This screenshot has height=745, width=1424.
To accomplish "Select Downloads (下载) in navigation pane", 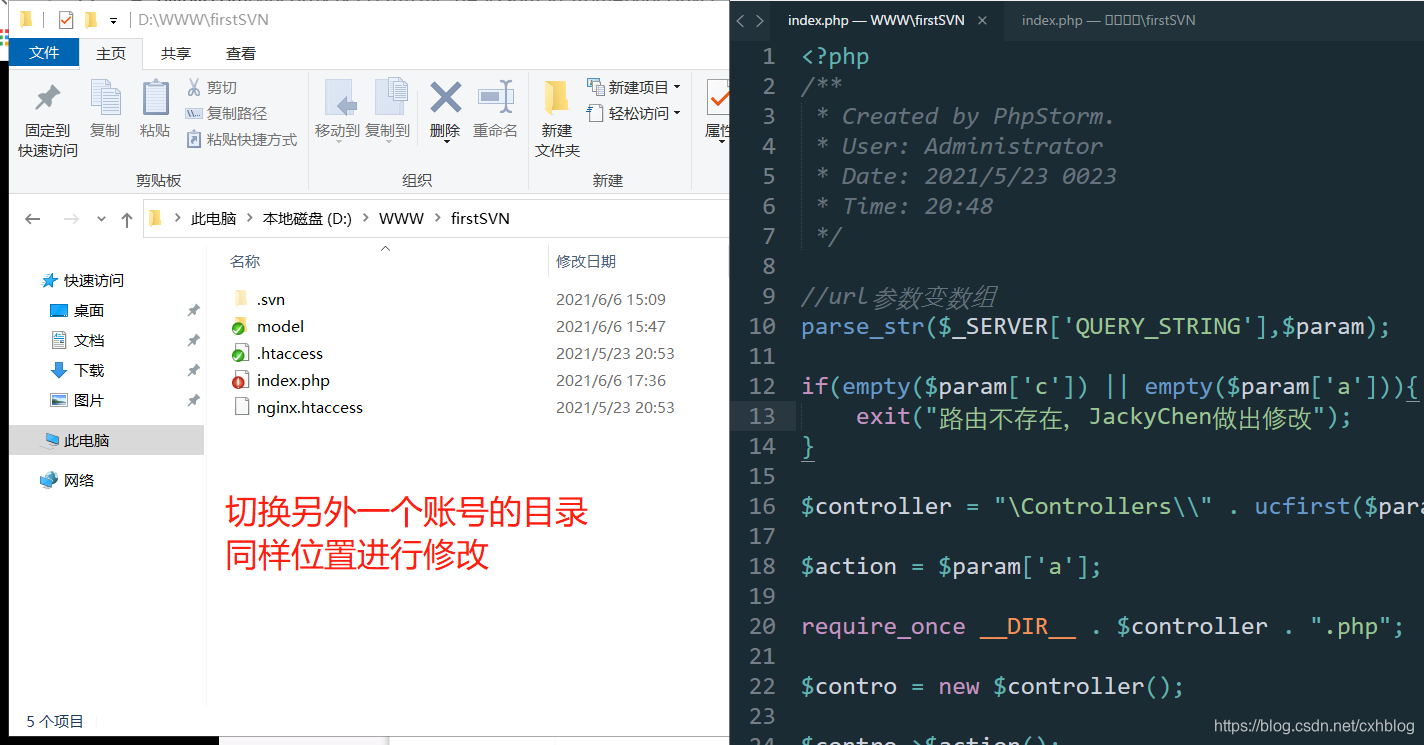I will coord(88,370).
